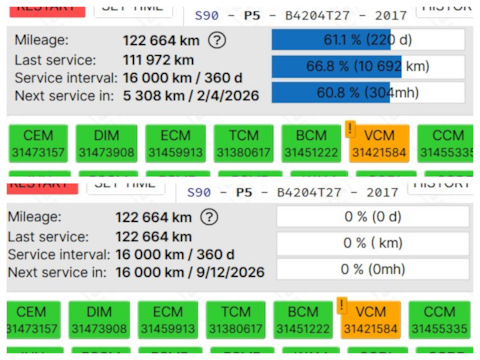The height and width of the screenshot is (360, 480).
Task: Click mileage help icon in lower panel
Action: click(x=209, y=217)
